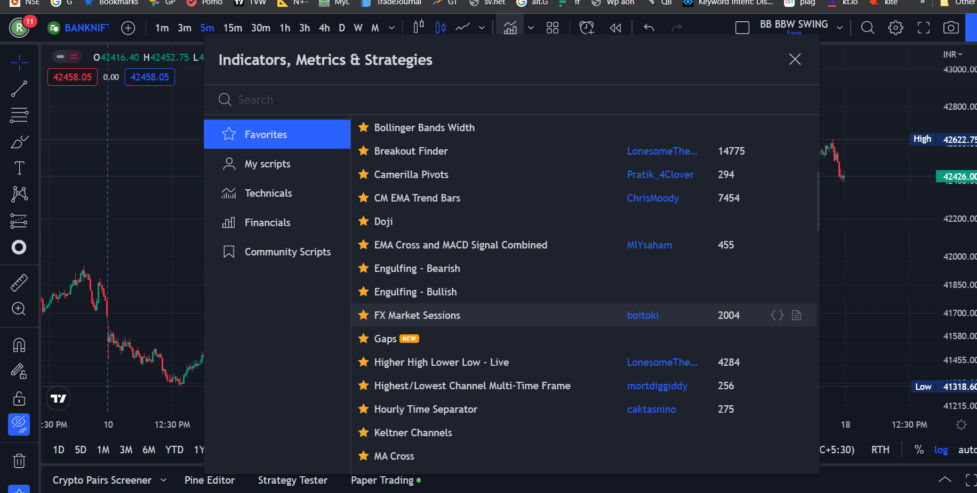View source code of FX Market Sessions

click(x=777, y=315)
